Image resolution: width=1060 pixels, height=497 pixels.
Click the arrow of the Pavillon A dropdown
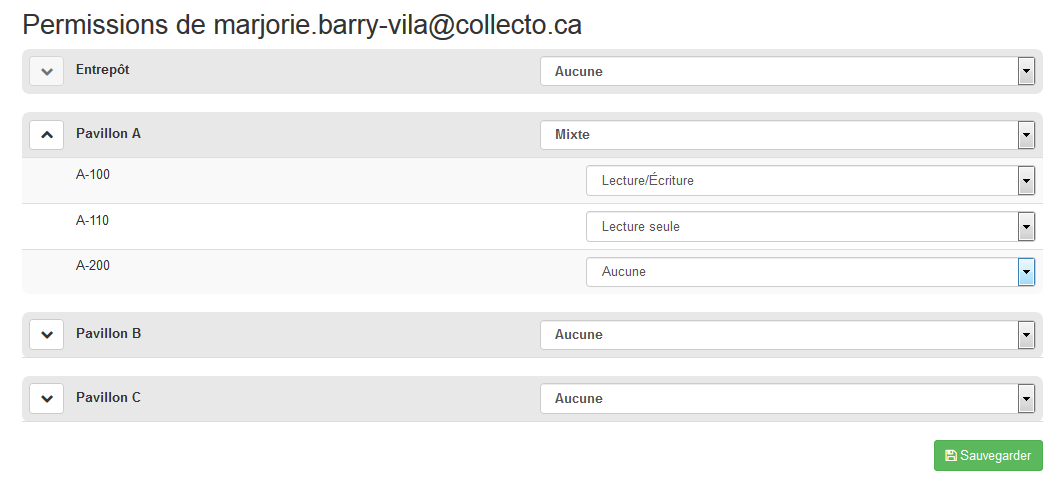tap(1026, 134)
